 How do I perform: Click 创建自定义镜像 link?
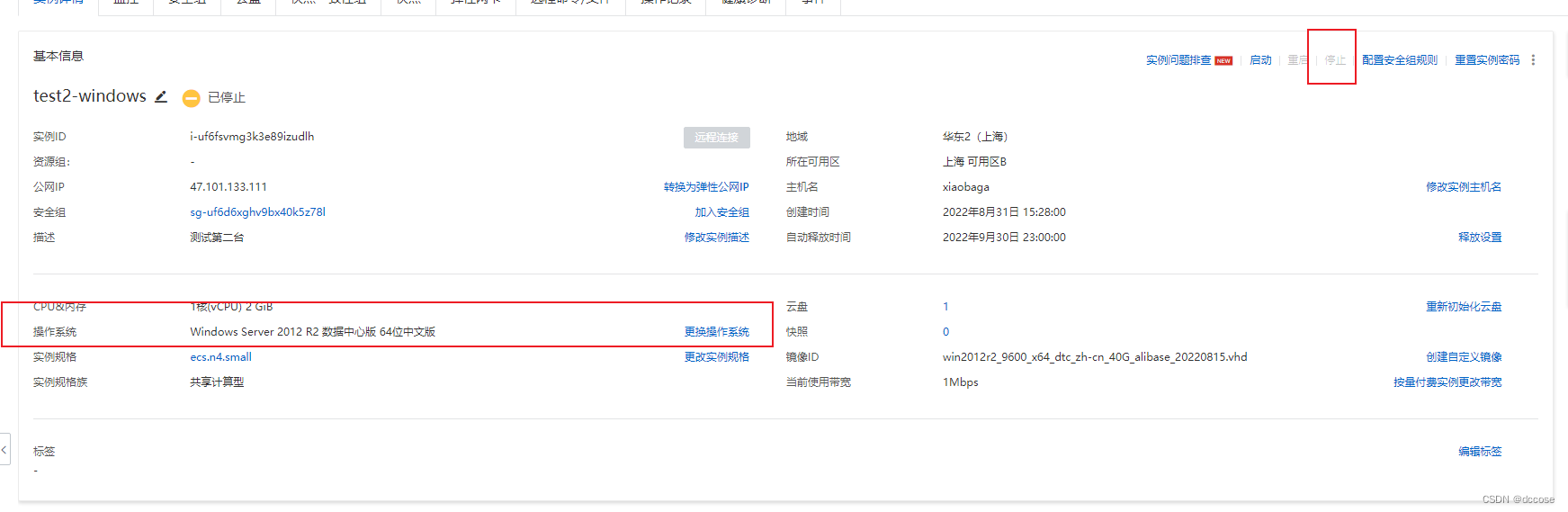pos(1464,357)
